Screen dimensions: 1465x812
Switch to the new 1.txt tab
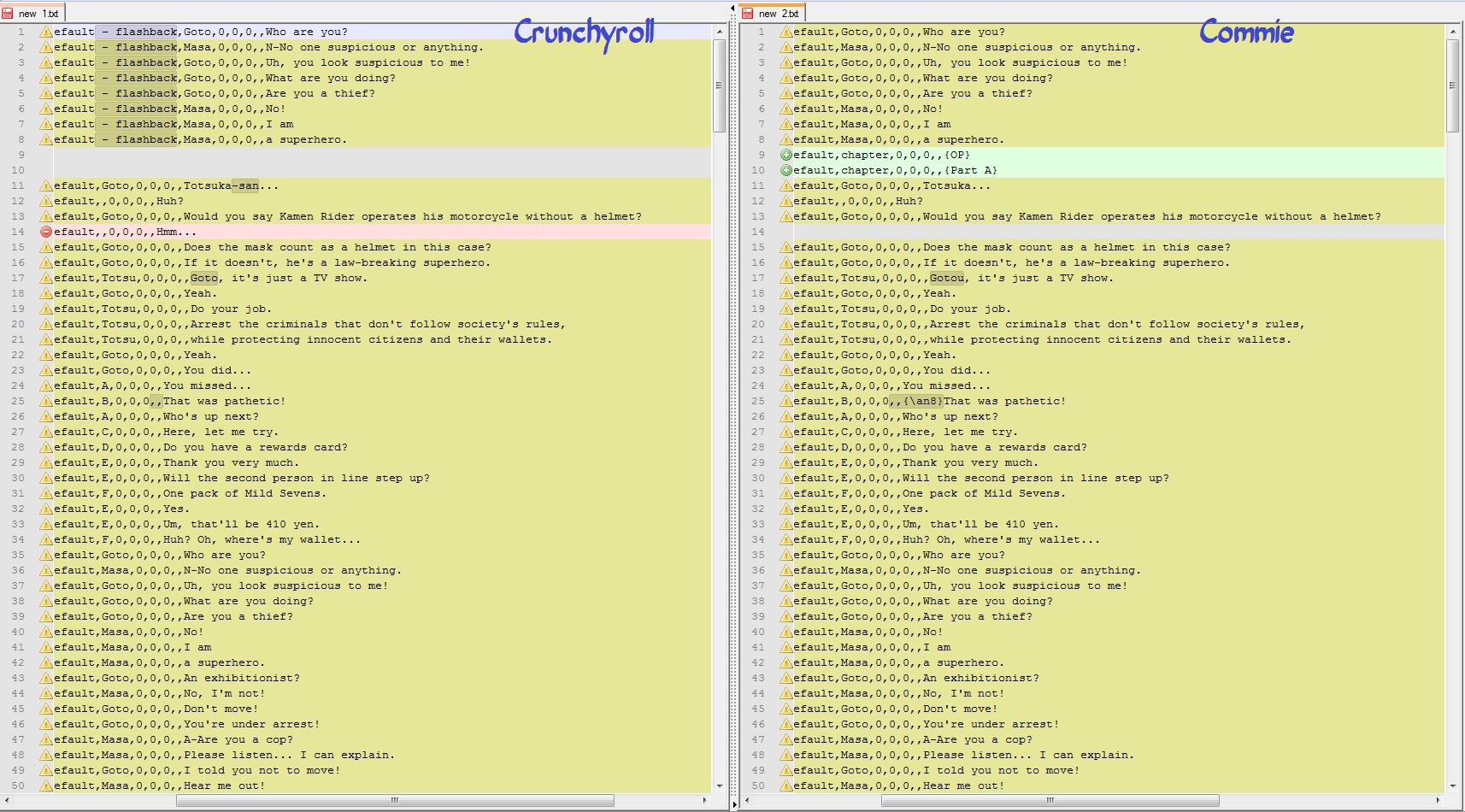(32, 13)
